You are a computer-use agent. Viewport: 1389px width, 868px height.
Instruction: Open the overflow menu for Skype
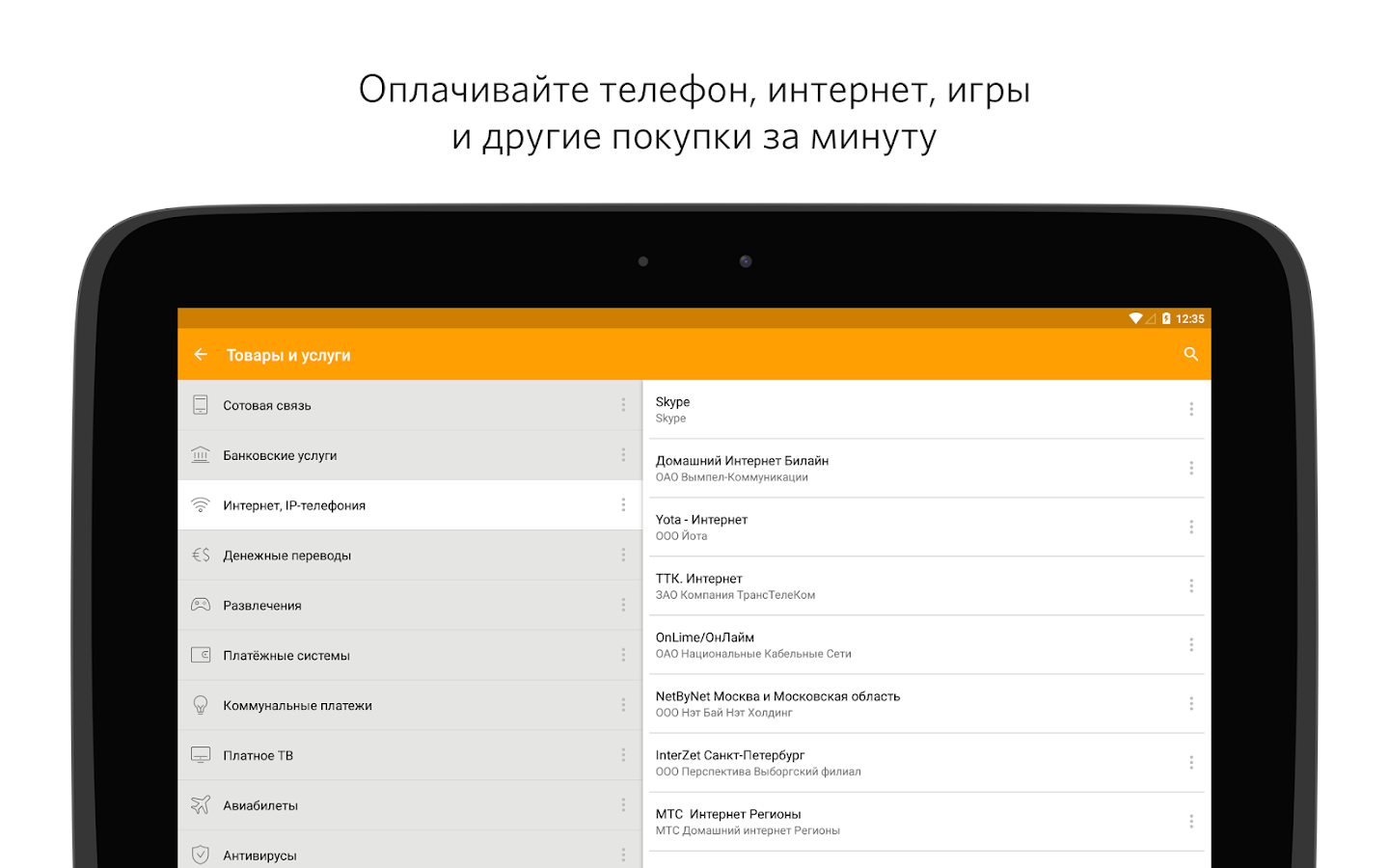click(x=1191, y=409)
